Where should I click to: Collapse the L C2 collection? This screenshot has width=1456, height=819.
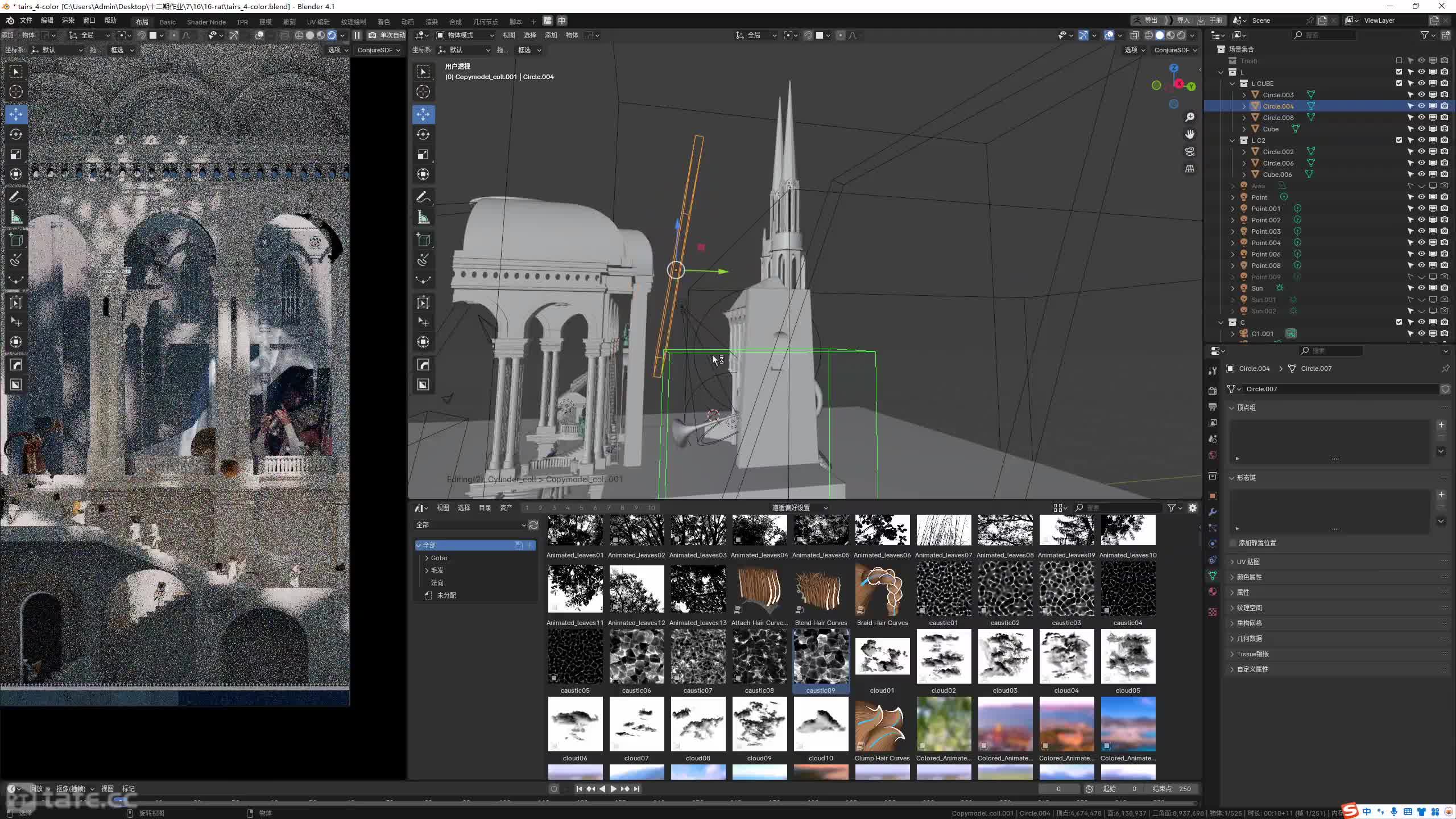tap(1232, 140)
